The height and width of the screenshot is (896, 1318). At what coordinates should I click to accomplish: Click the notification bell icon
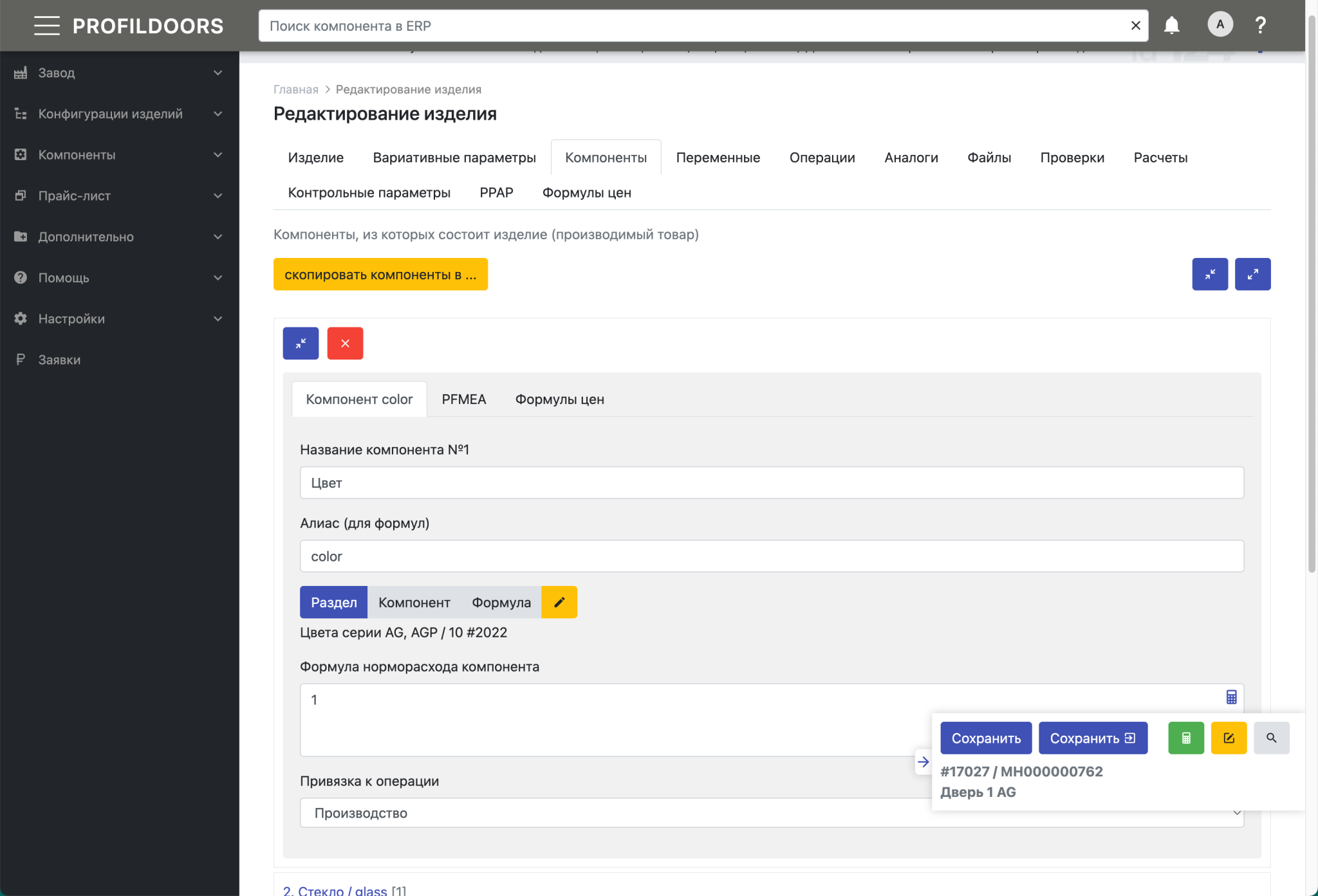(1171, 26)
